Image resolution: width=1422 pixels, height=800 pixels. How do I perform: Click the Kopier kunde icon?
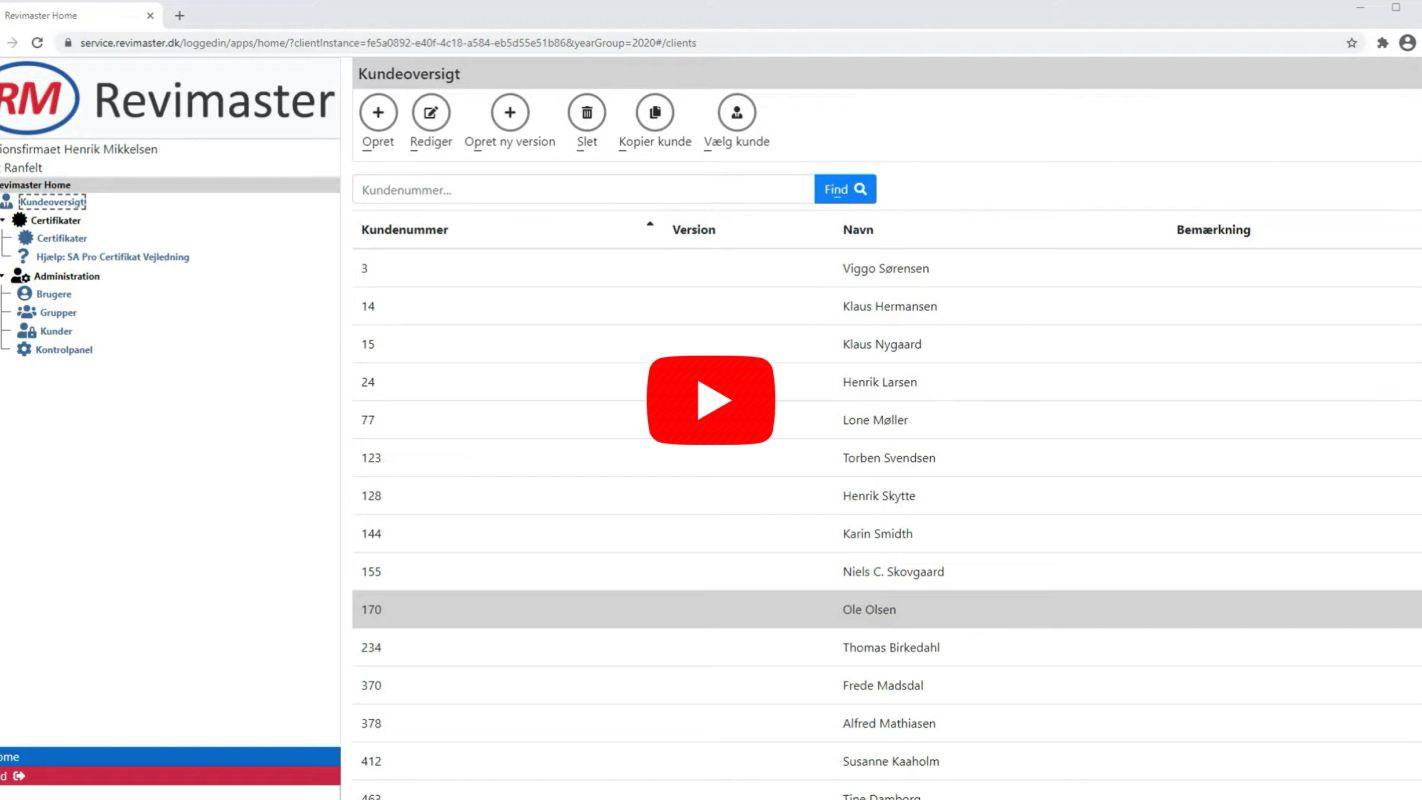pos(655,113)
